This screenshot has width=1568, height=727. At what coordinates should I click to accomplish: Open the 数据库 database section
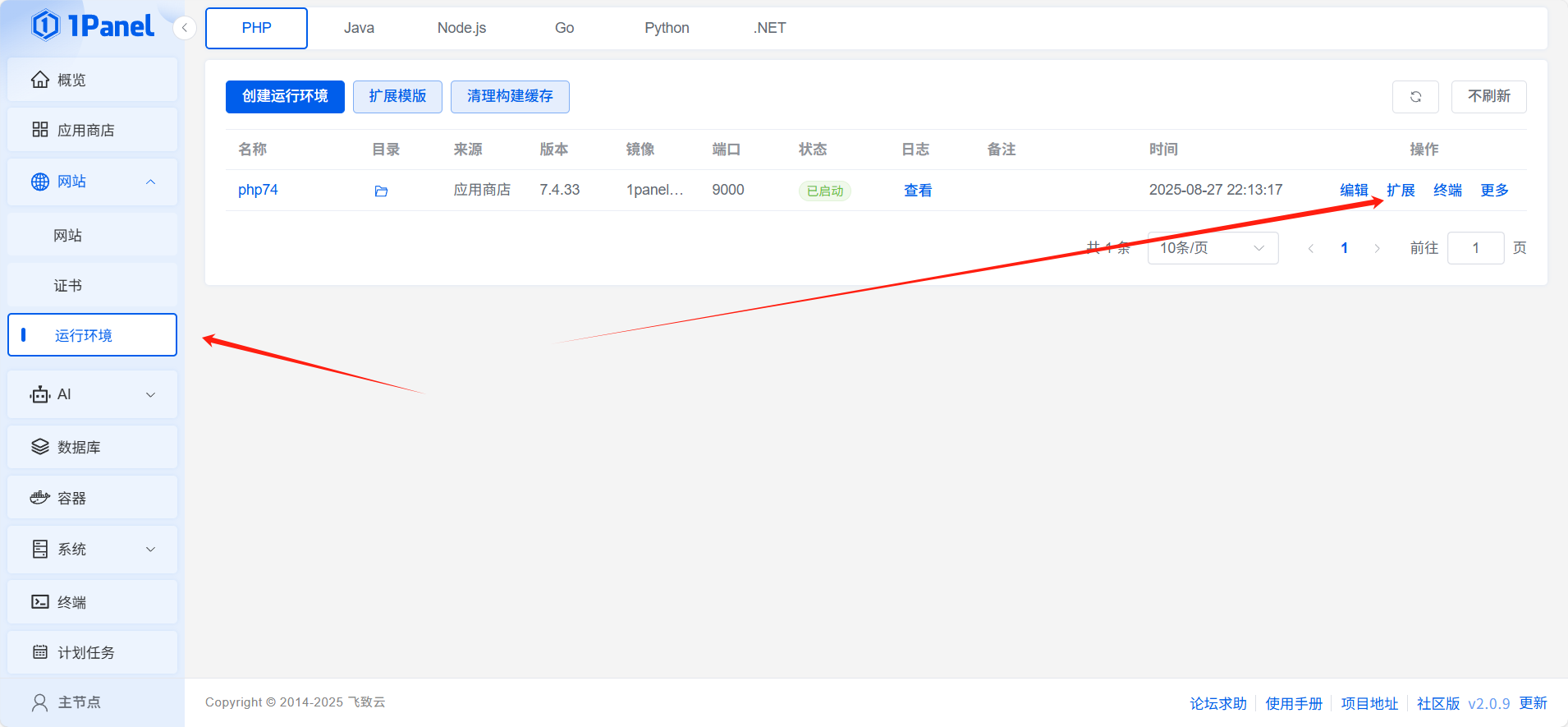(x=92, y=447)
